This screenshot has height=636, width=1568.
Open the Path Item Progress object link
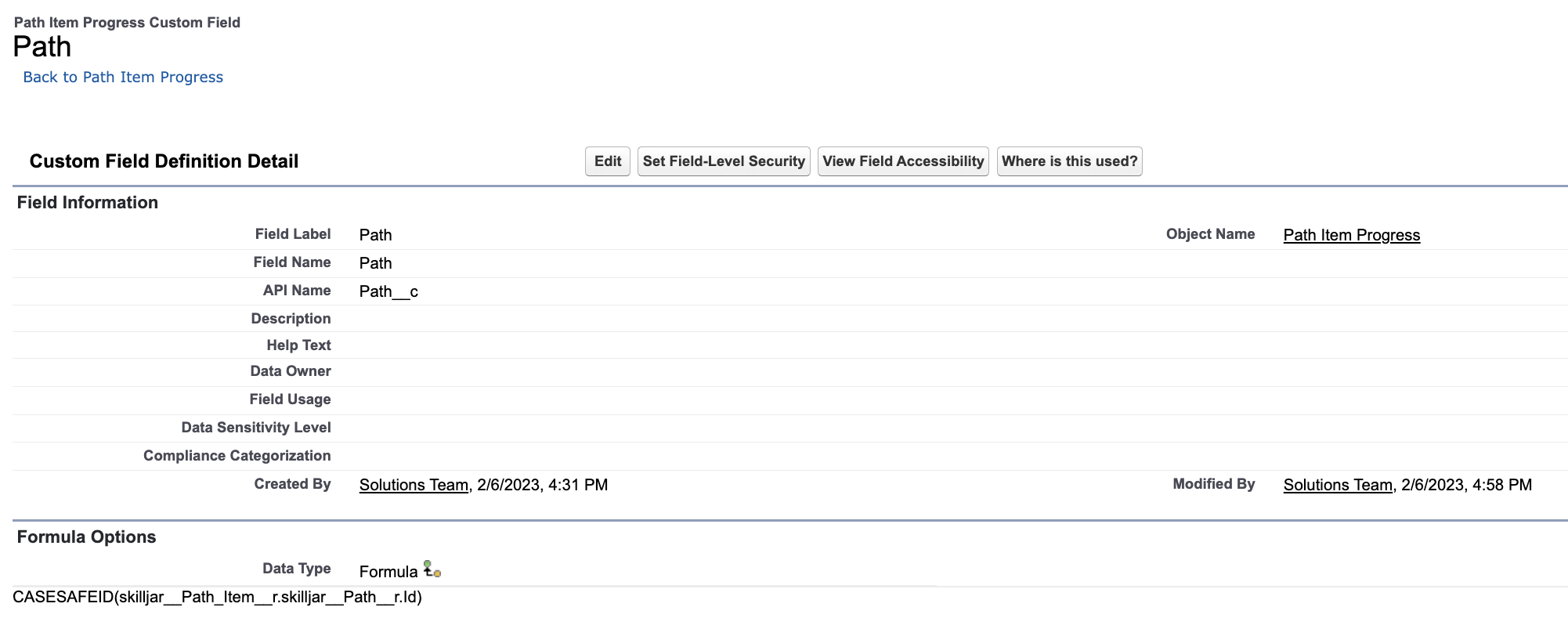[x=1351, y=235]
